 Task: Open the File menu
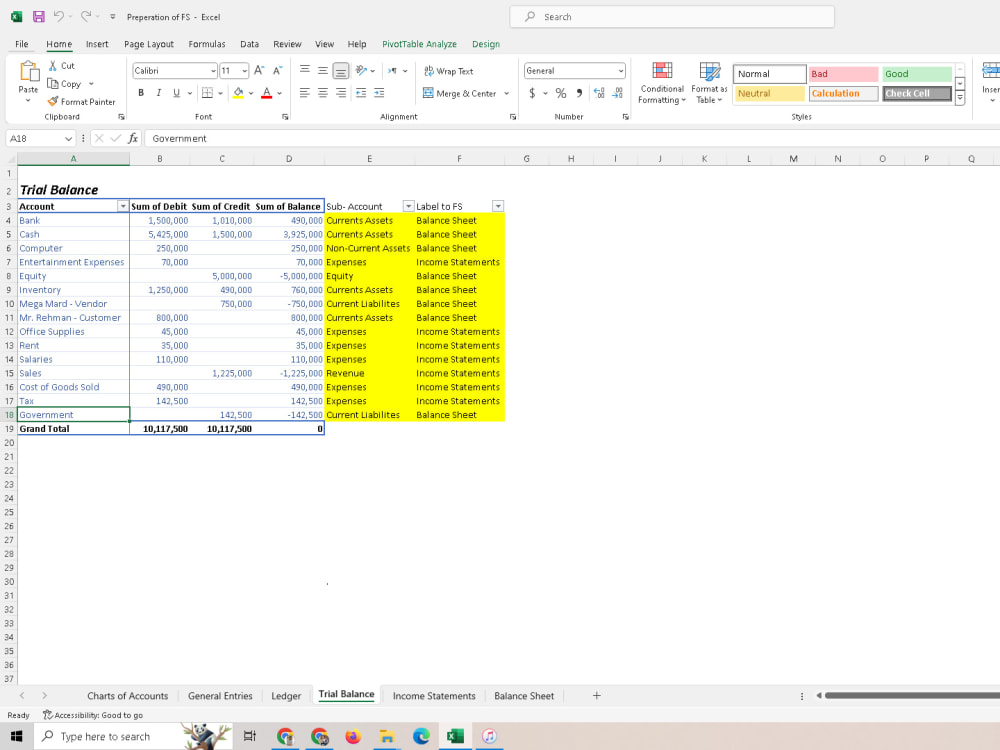(22, 44)
